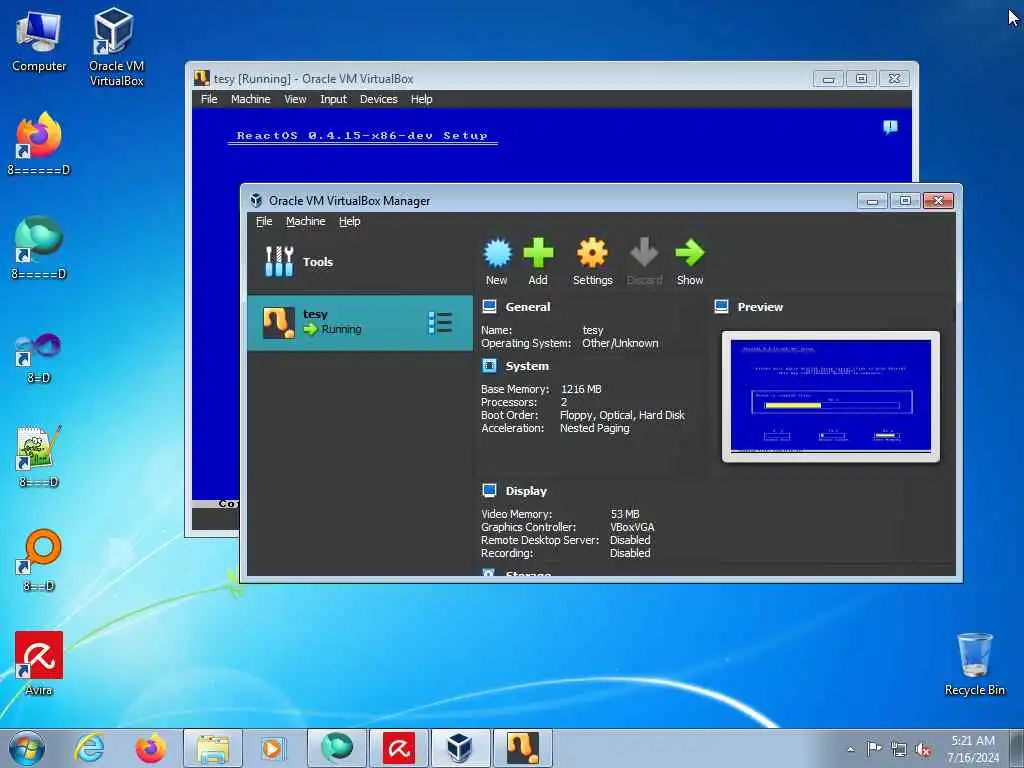Open Help menu in VirtualBox Manager
The width and height of the screenshot is (1024, 768).
349,221
